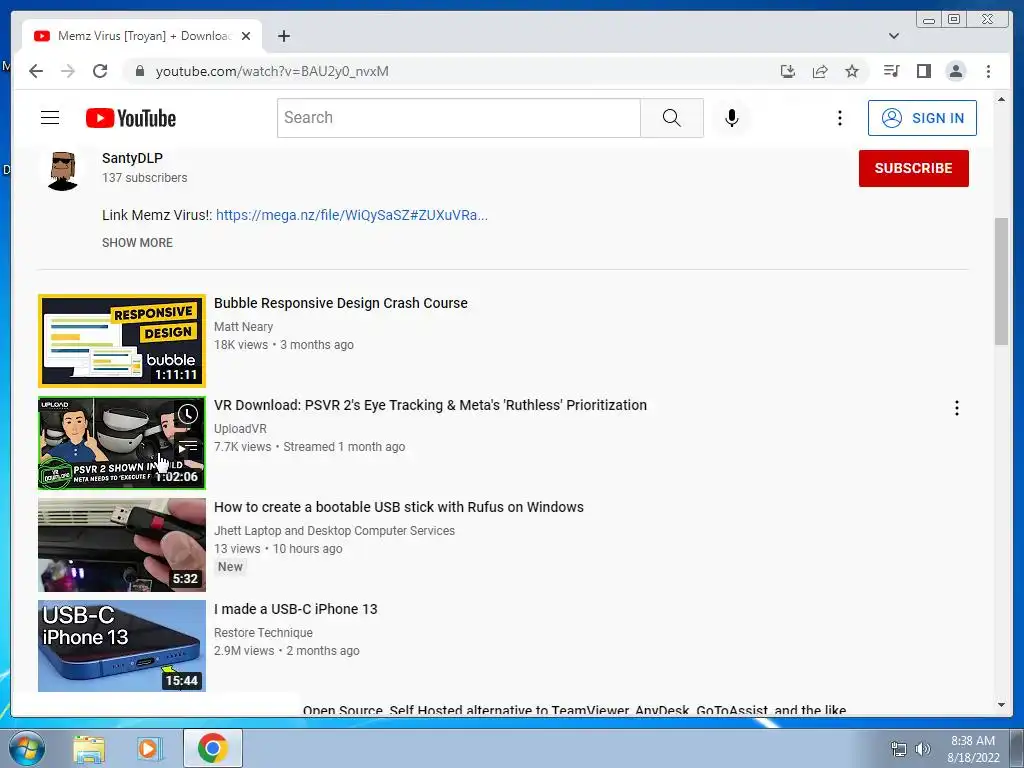Go to the YouTube home logo
1024x768 pixels.
tap(131, 118)
